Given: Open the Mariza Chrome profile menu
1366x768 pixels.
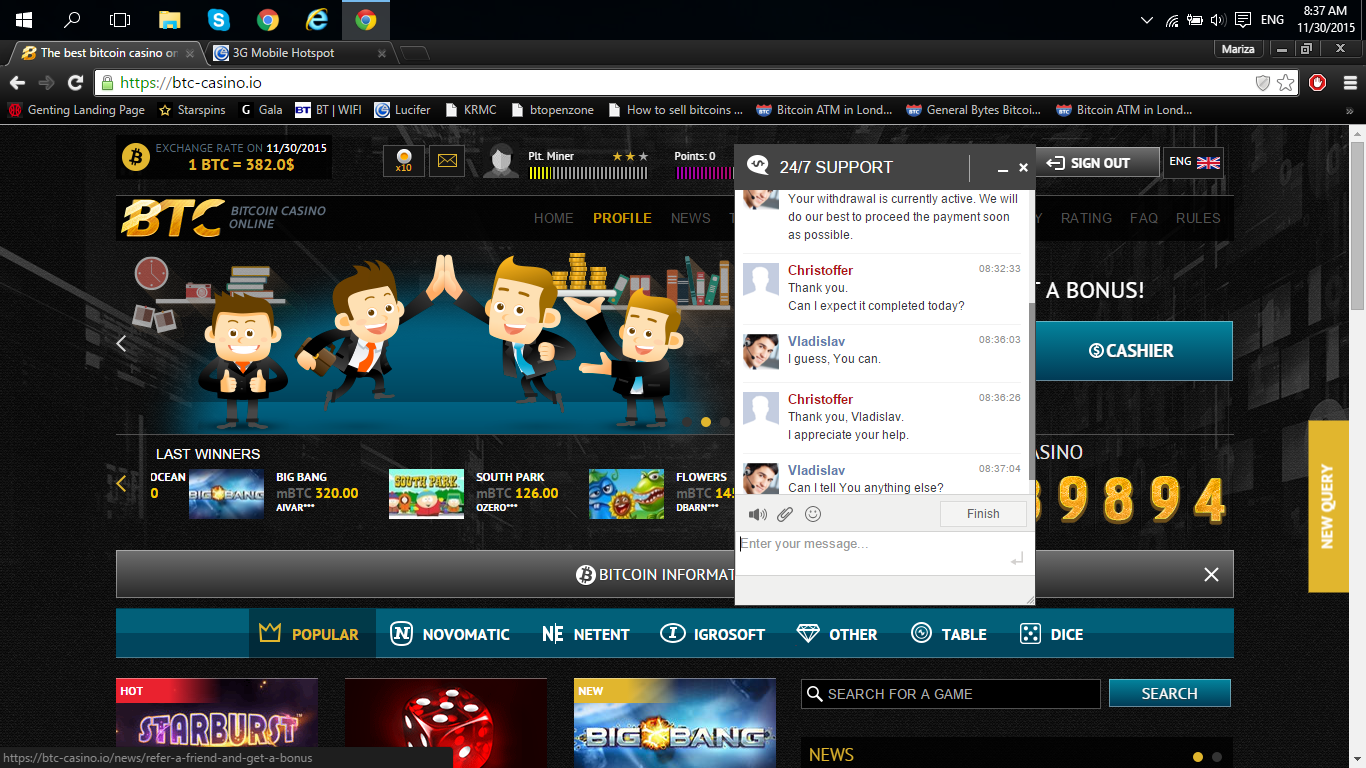Looking at the screenshot, I should tap(1238, 48).
